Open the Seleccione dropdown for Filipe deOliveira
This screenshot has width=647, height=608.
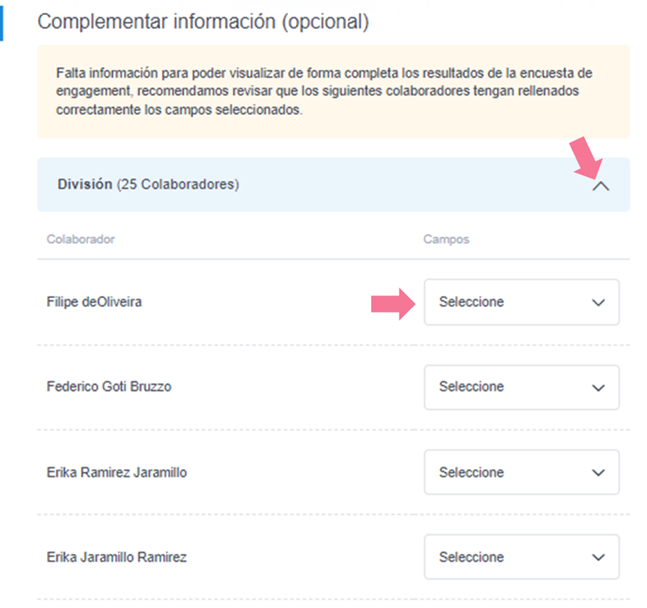[521, 302]
